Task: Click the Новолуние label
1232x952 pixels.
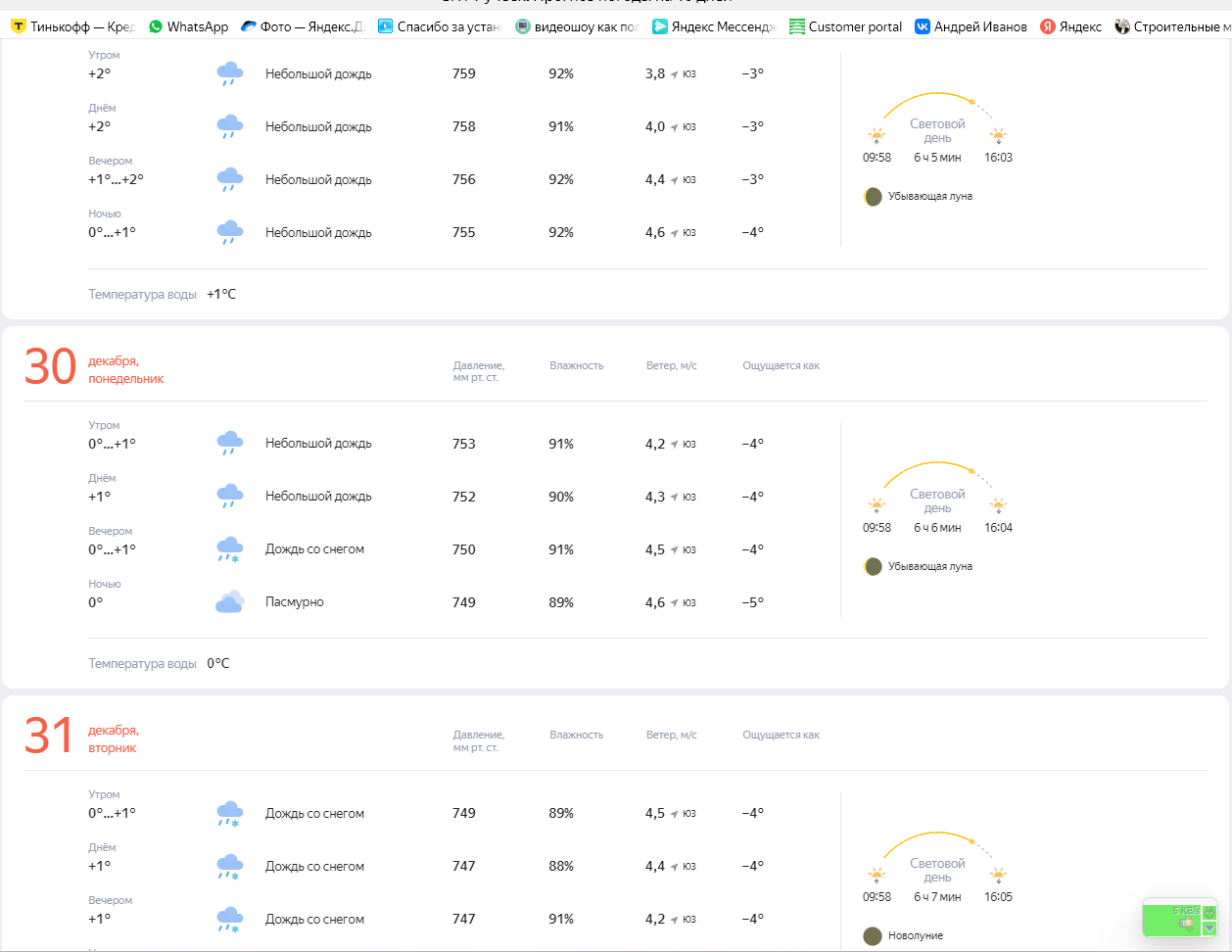Action: [x=916, y=935]
